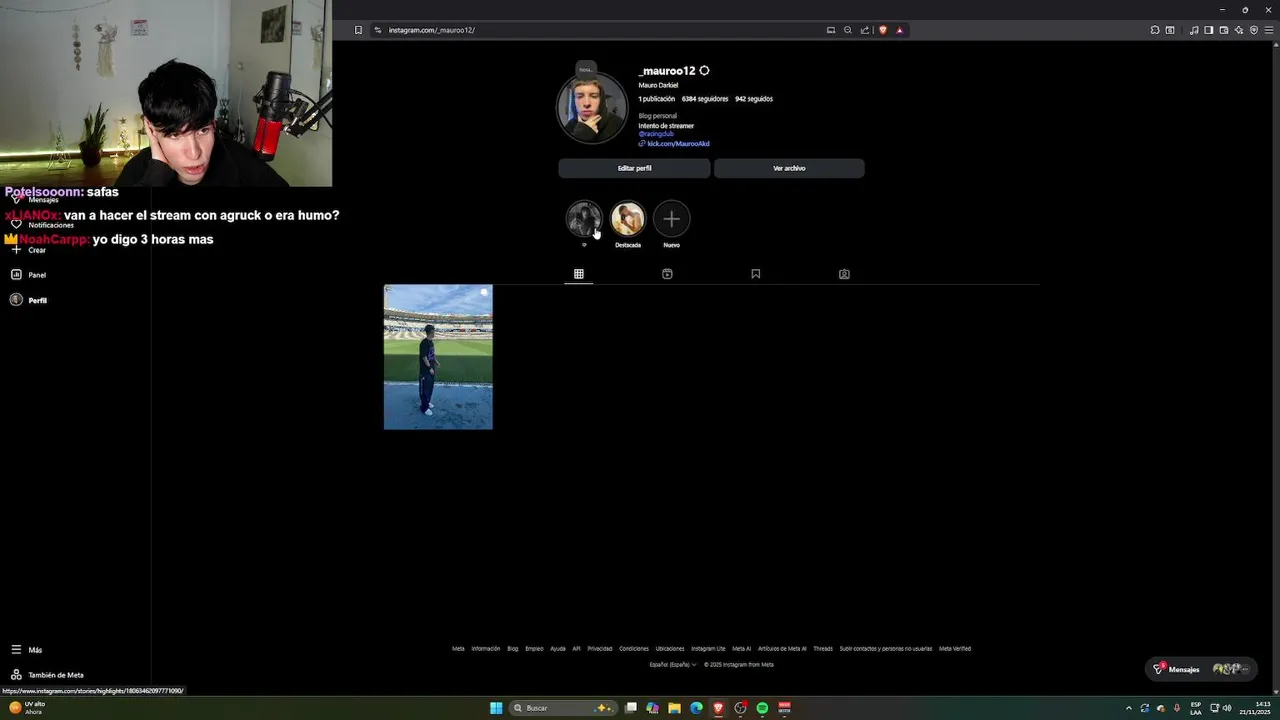The image size is (1280, 720).
Task: Click the zoom magnifier icon in address bar
Action: (848, 30)
